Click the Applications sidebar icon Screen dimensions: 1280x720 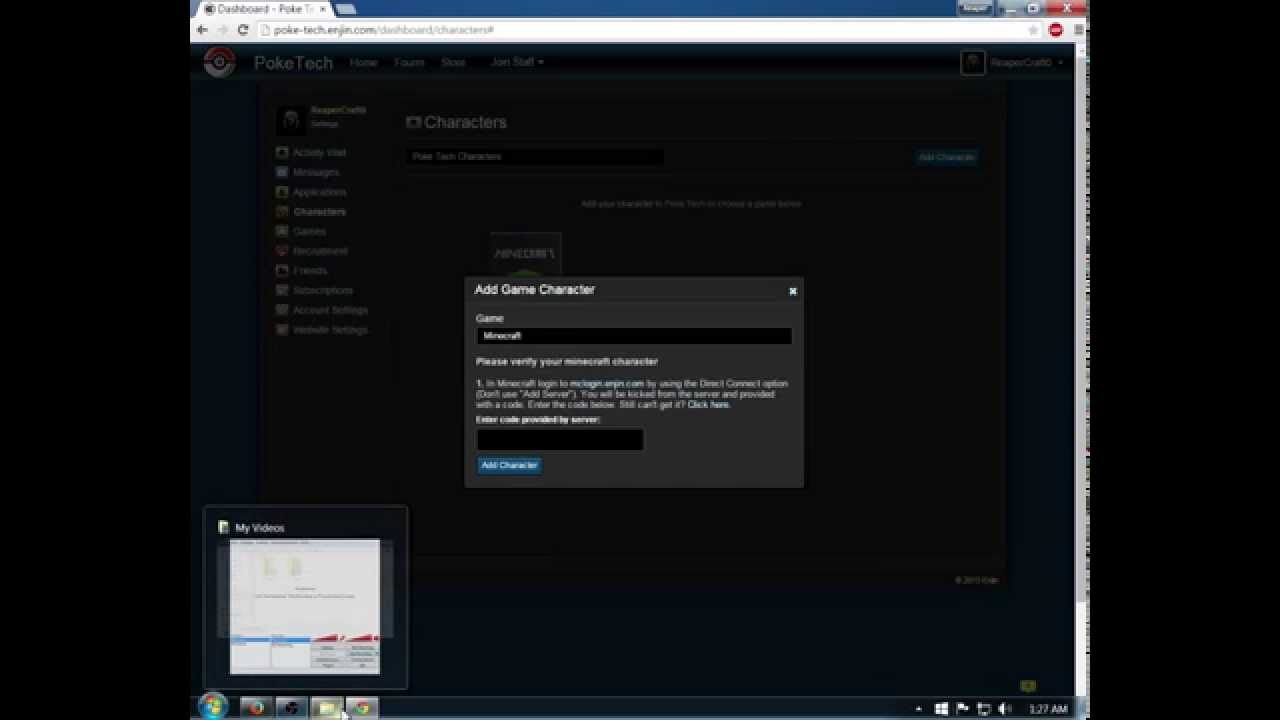coord(282,192)
